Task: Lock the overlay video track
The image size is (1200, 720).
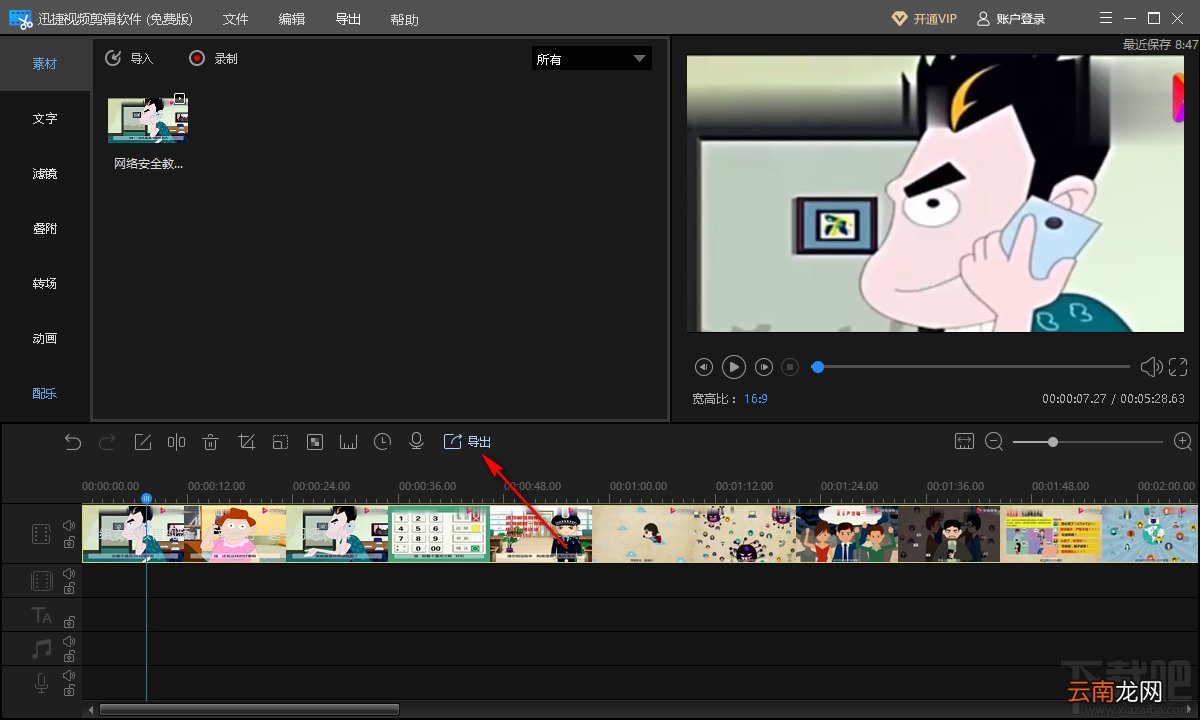Action: (69, 589)
